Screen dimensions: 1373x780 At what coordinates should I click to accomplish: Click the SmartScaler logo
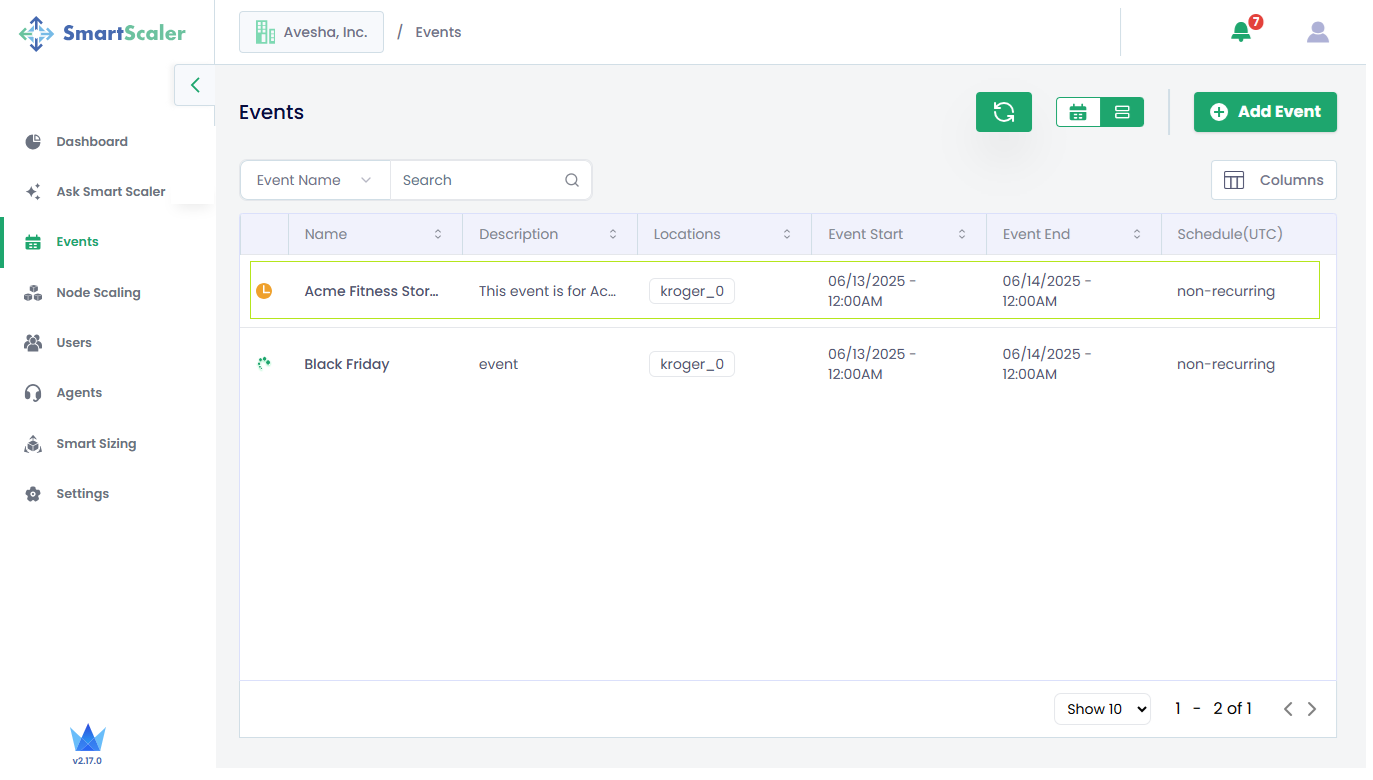[x=102, y=33]
